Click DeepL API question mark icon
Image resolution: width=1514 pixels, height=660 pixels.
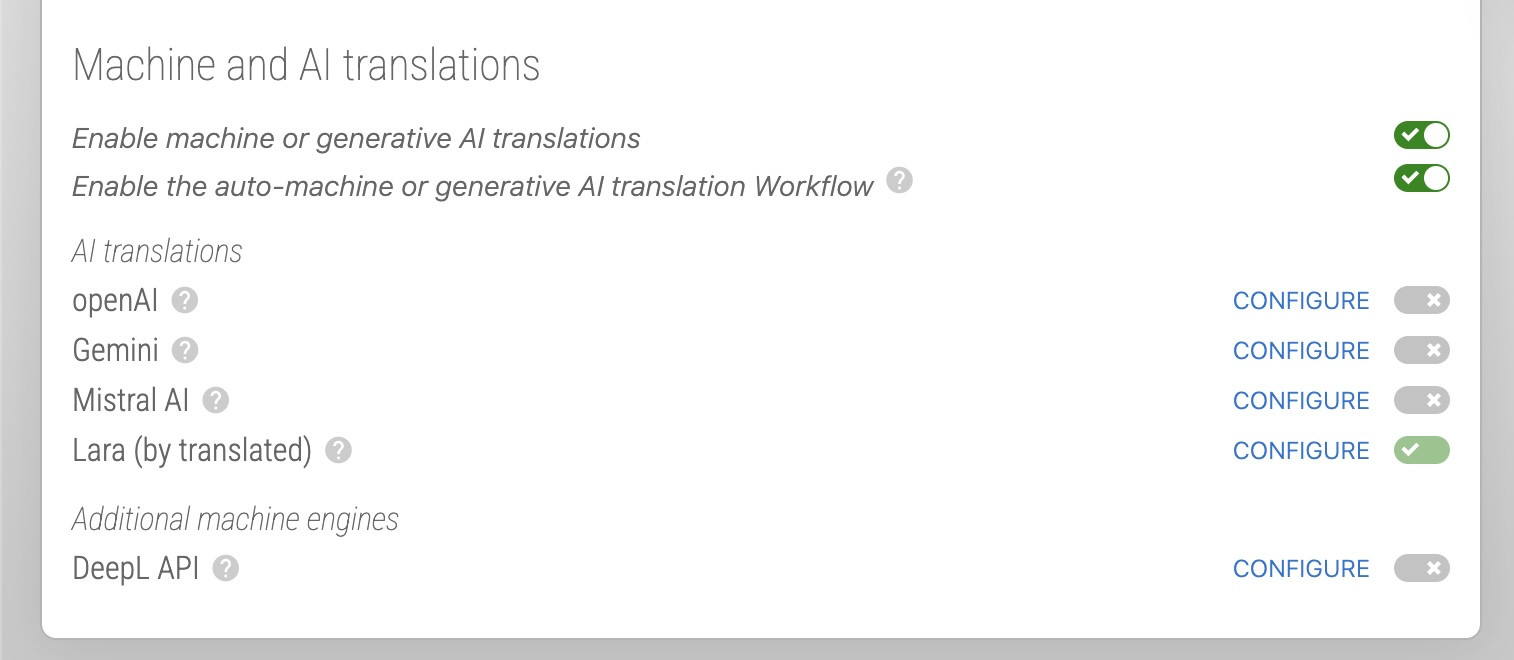coord(226,568)
